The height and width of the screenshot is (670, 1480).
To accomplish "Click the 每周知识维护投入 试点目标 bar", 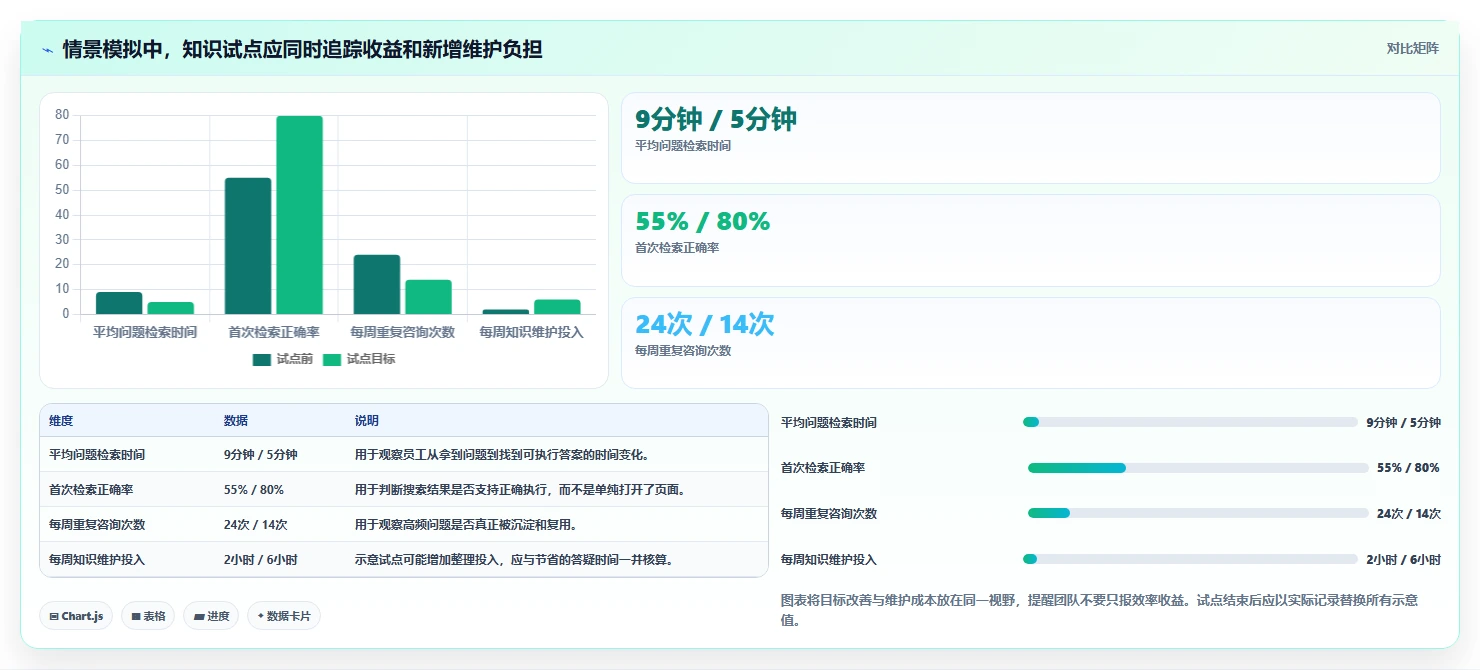I will (x=557, y=307).
